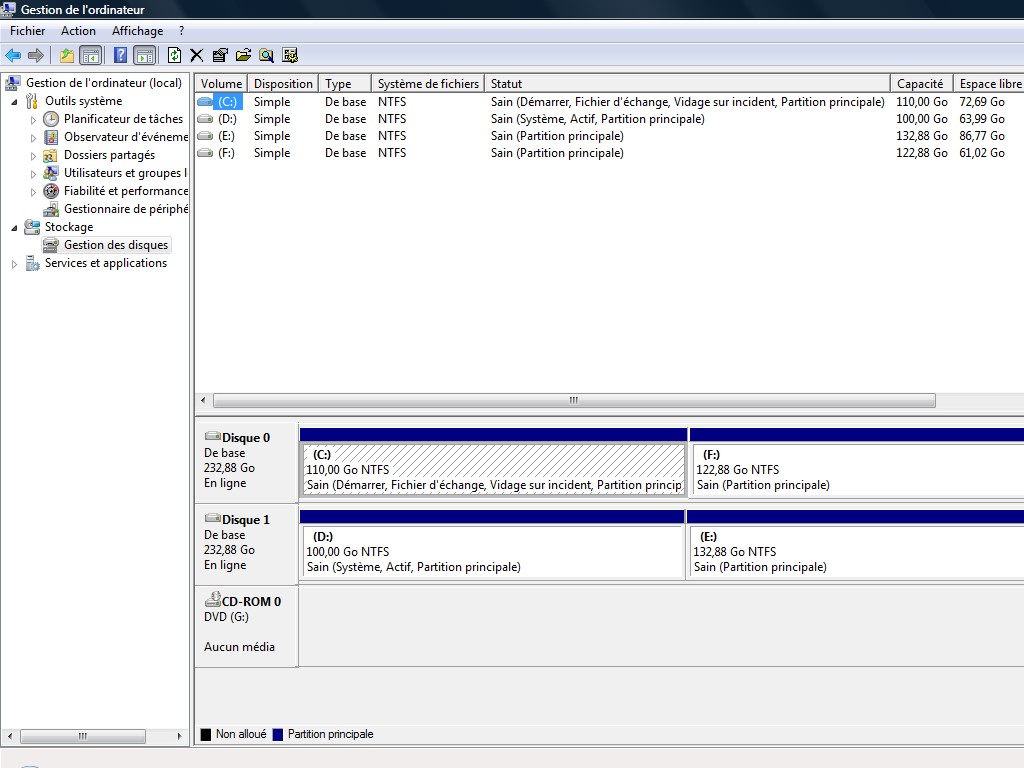Image resolution: width=1024 pixels, height=768 pixels.
Task: Click the Properties icon in toolbar
Action: (x=220, y=55)
